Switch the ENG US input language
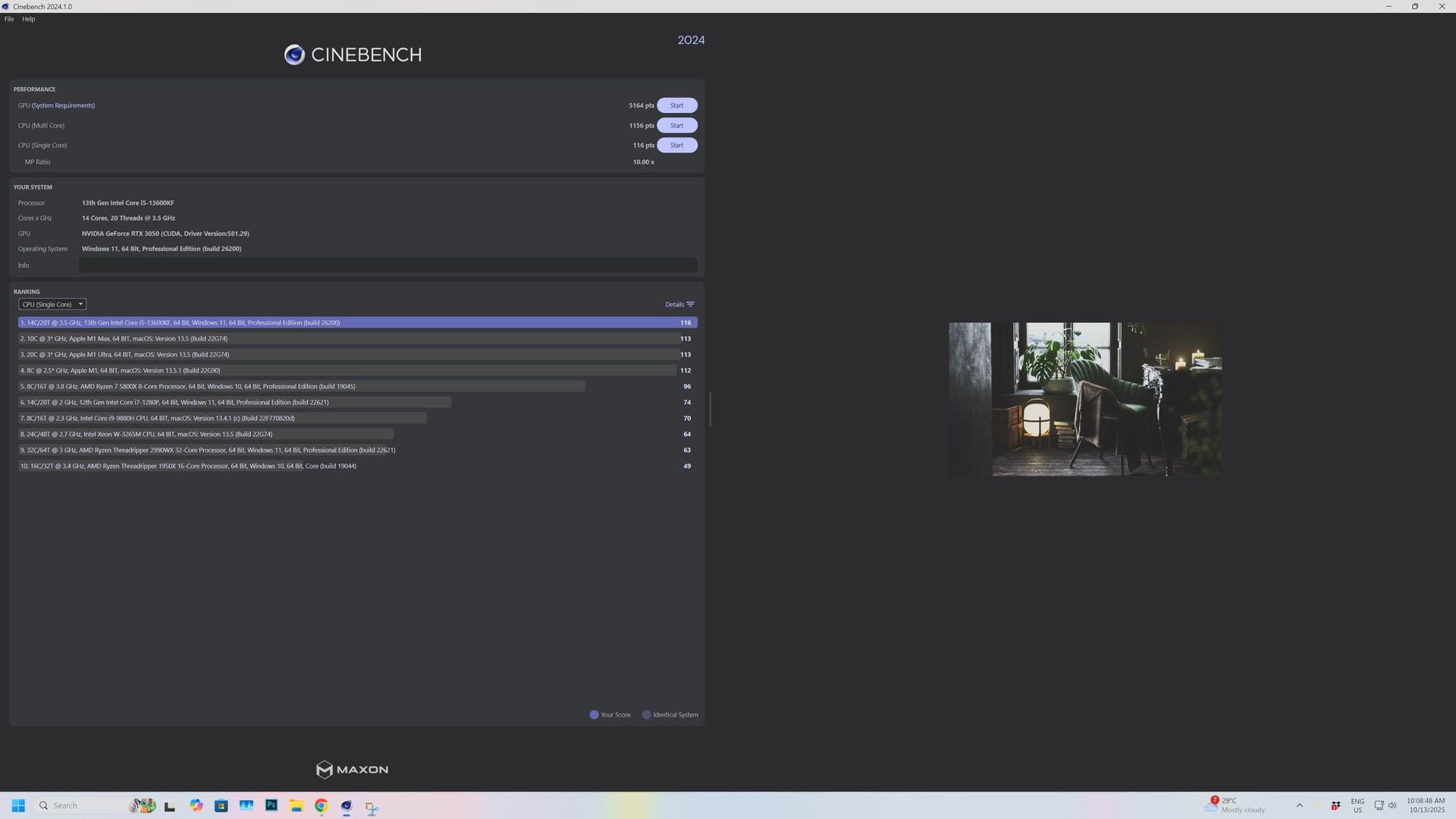1456x819 pixels. coord(1357,805)
